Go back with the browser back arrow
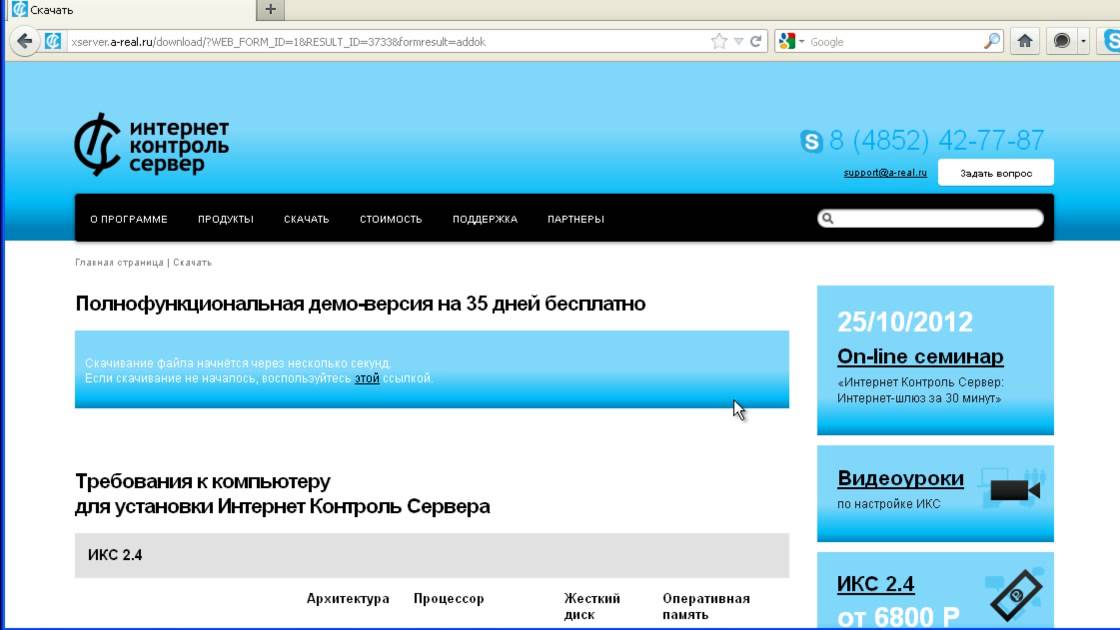The image size is (1120, 630). tap(24, 41)
